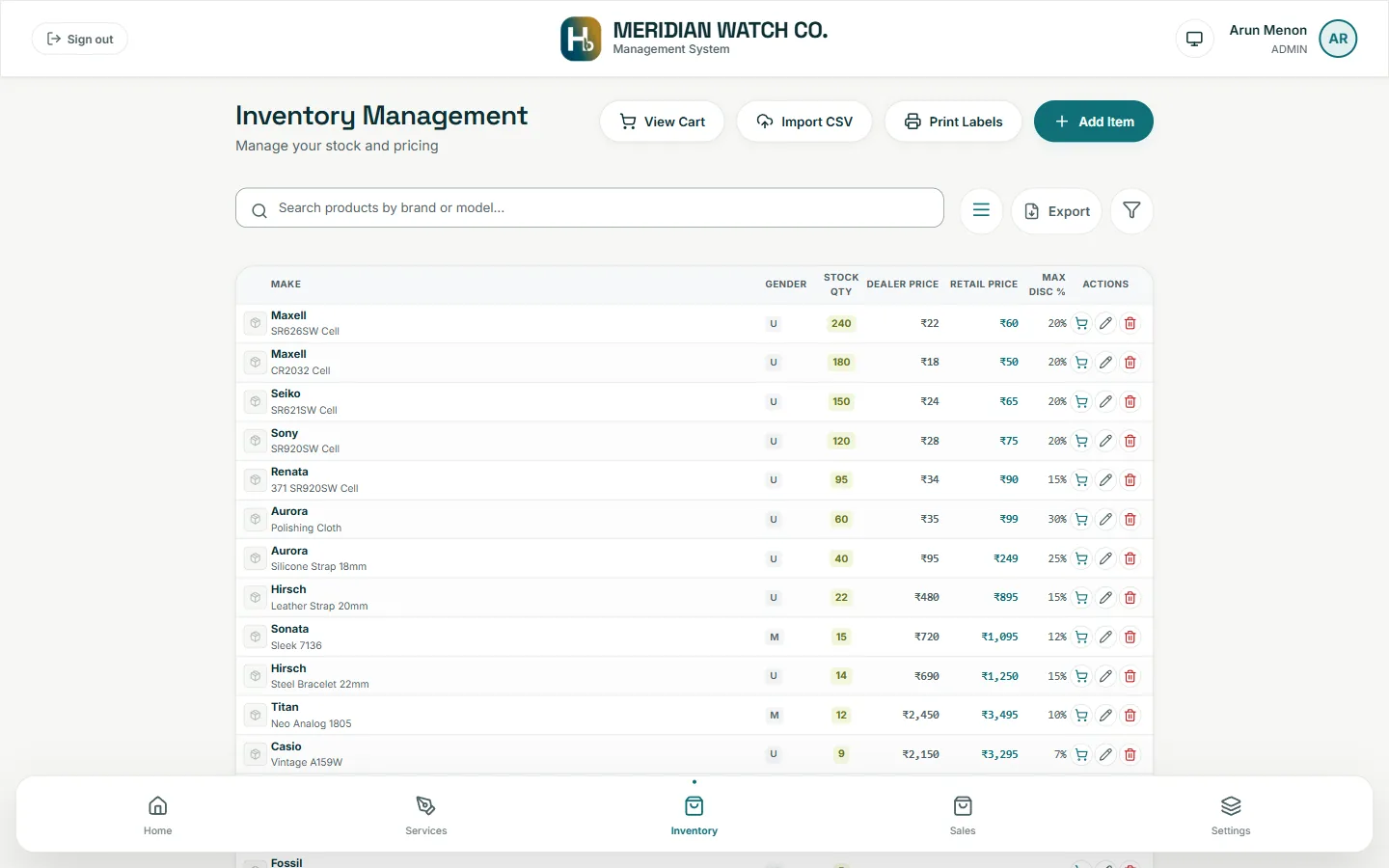Edit the Titan Neo Analog 1805 item
Image resolution: width=1389 pixels, height=868 pixels.
(x=1105, y=716)
